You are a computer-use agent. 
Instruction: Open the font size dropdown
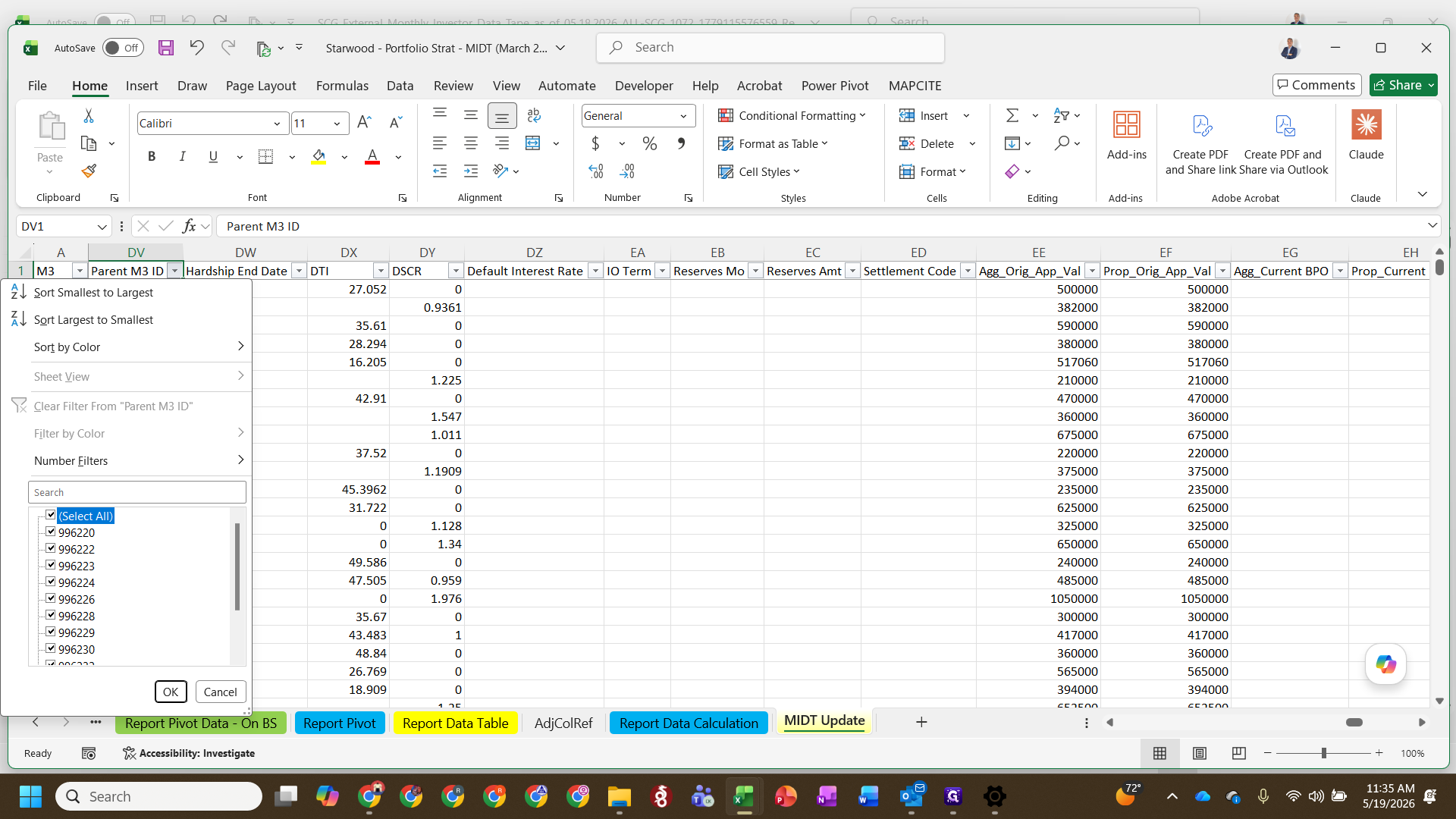point(337,124)
